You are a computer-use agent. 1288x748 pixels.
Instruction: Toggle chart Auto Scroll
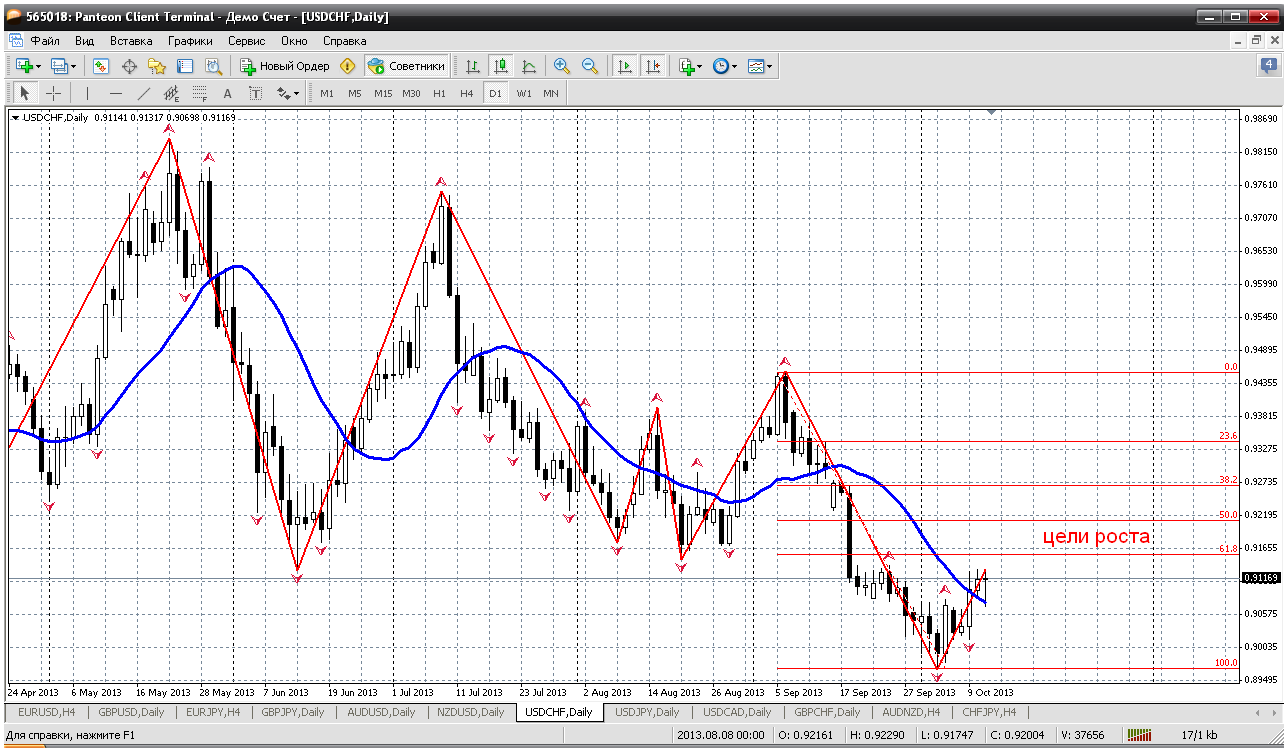[x=625, y=66]
